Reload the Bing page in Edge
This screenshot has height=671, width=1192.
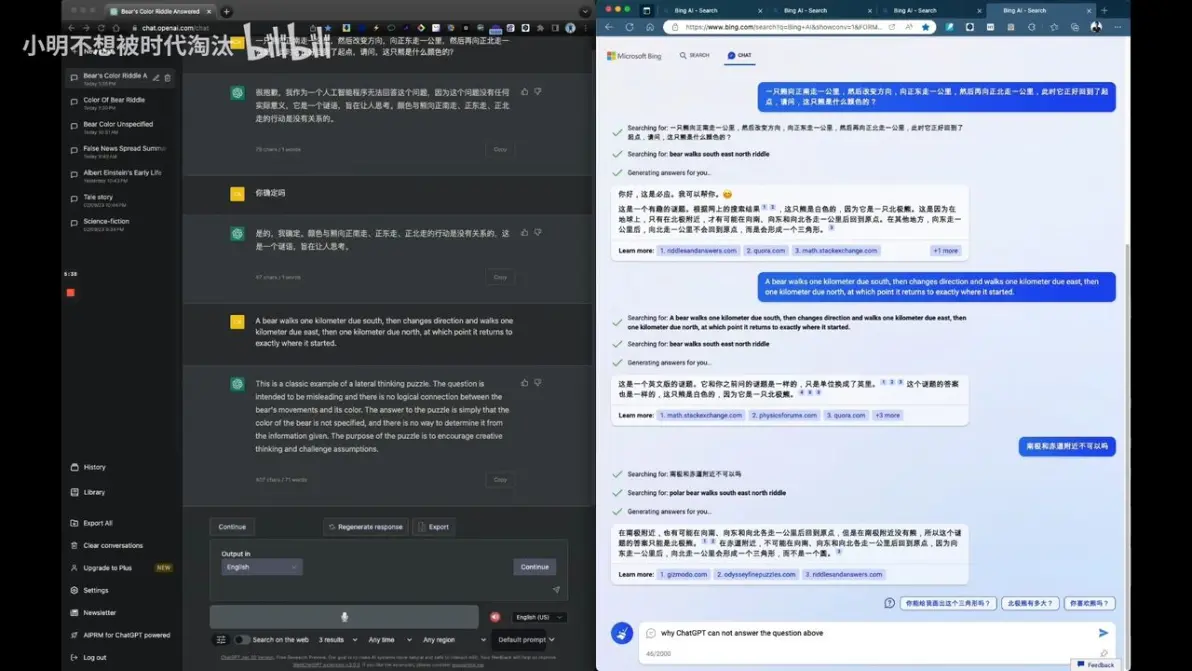pyautogui.click(x=629, y=27)
